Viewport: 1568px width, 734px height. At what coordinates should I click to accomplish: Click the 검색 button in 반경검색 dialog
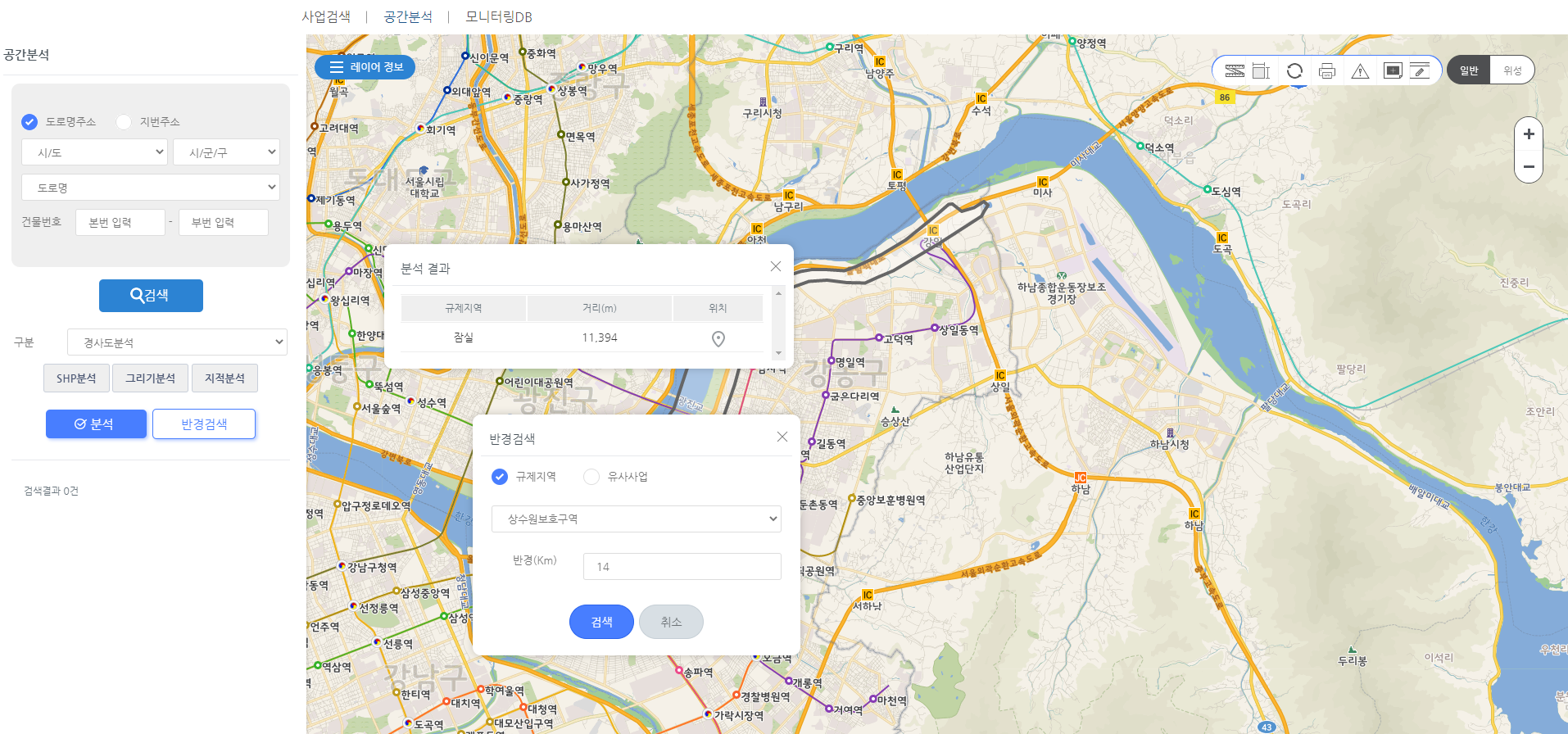coord(601,622)
